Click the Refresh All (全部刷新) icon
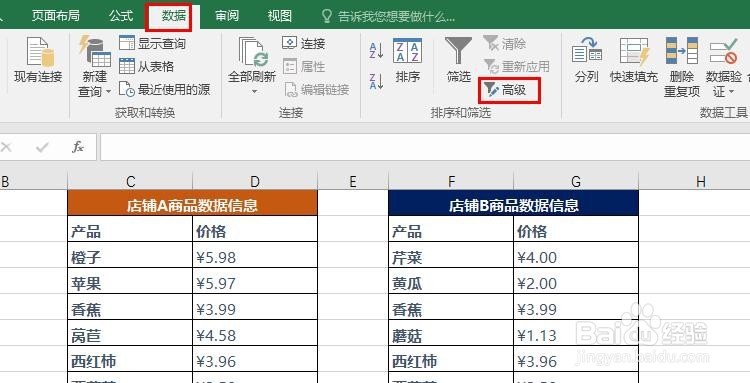The image size is (750, 383). (253, 52)
